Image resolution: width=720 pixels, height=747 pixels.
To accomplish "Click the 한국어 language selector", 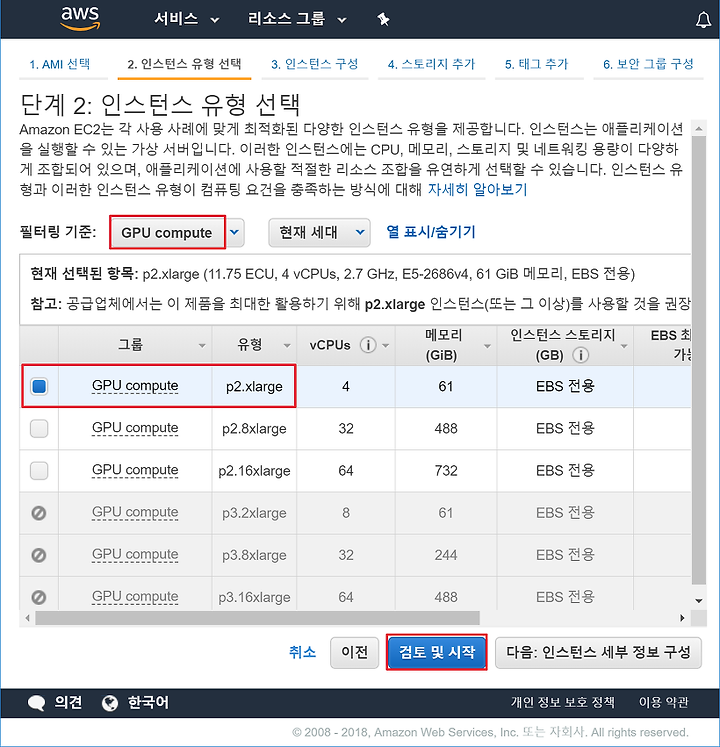I will coord(148,702).
